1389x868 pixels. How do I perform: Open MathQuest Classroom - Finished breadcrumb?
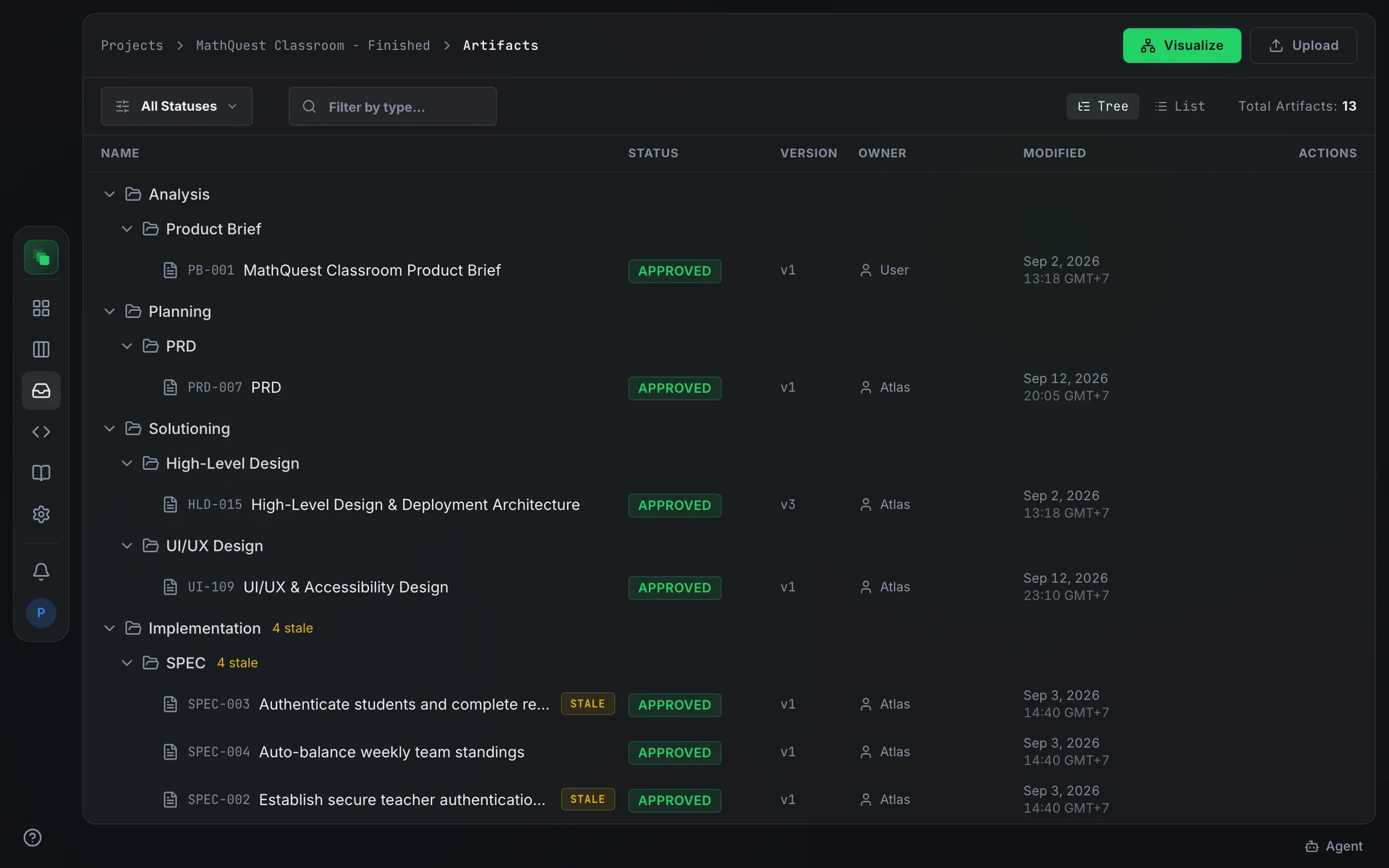(313, 46)
